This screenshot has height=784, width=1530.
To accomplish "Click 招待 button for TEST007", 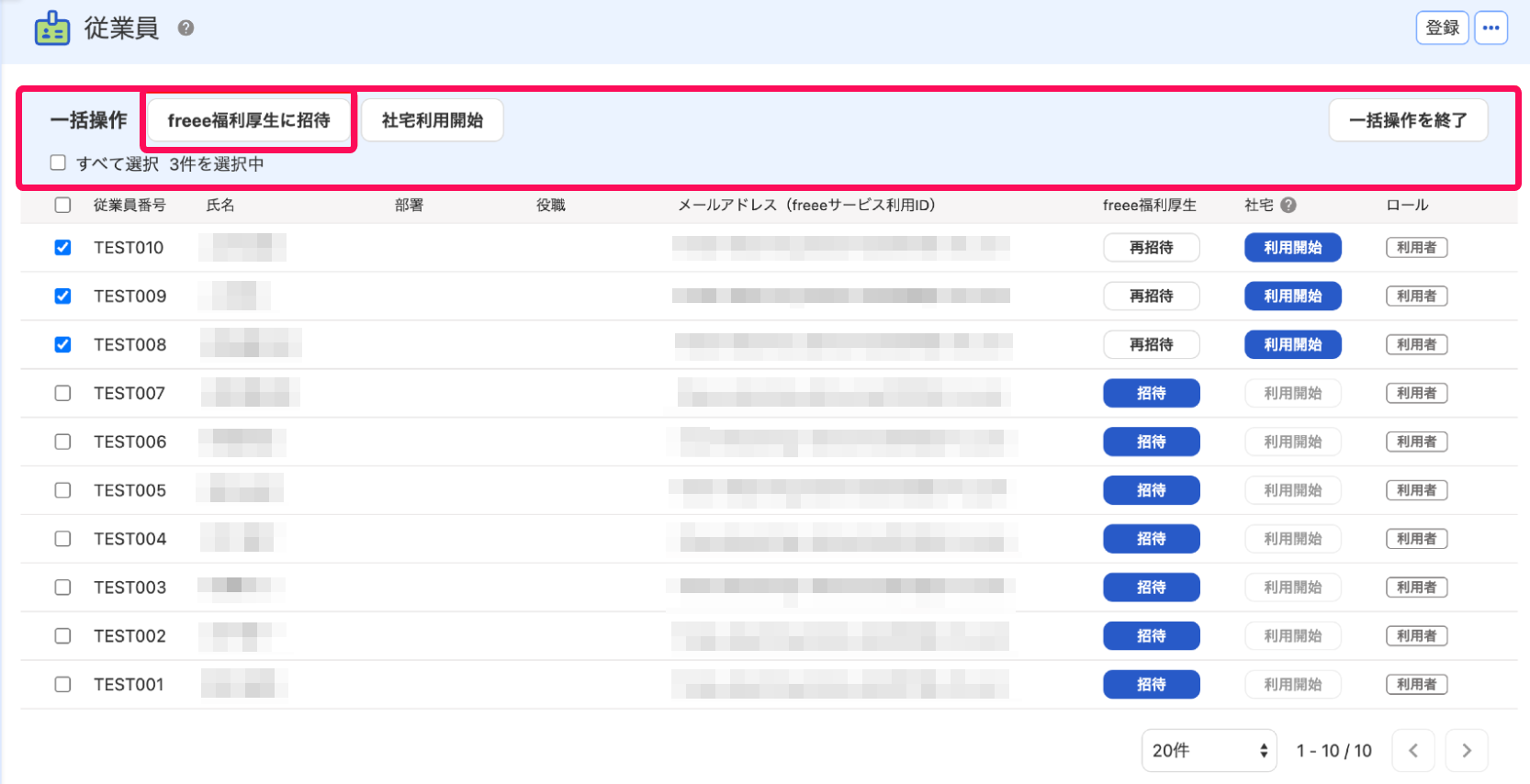I will click(x=1152, y=393).
